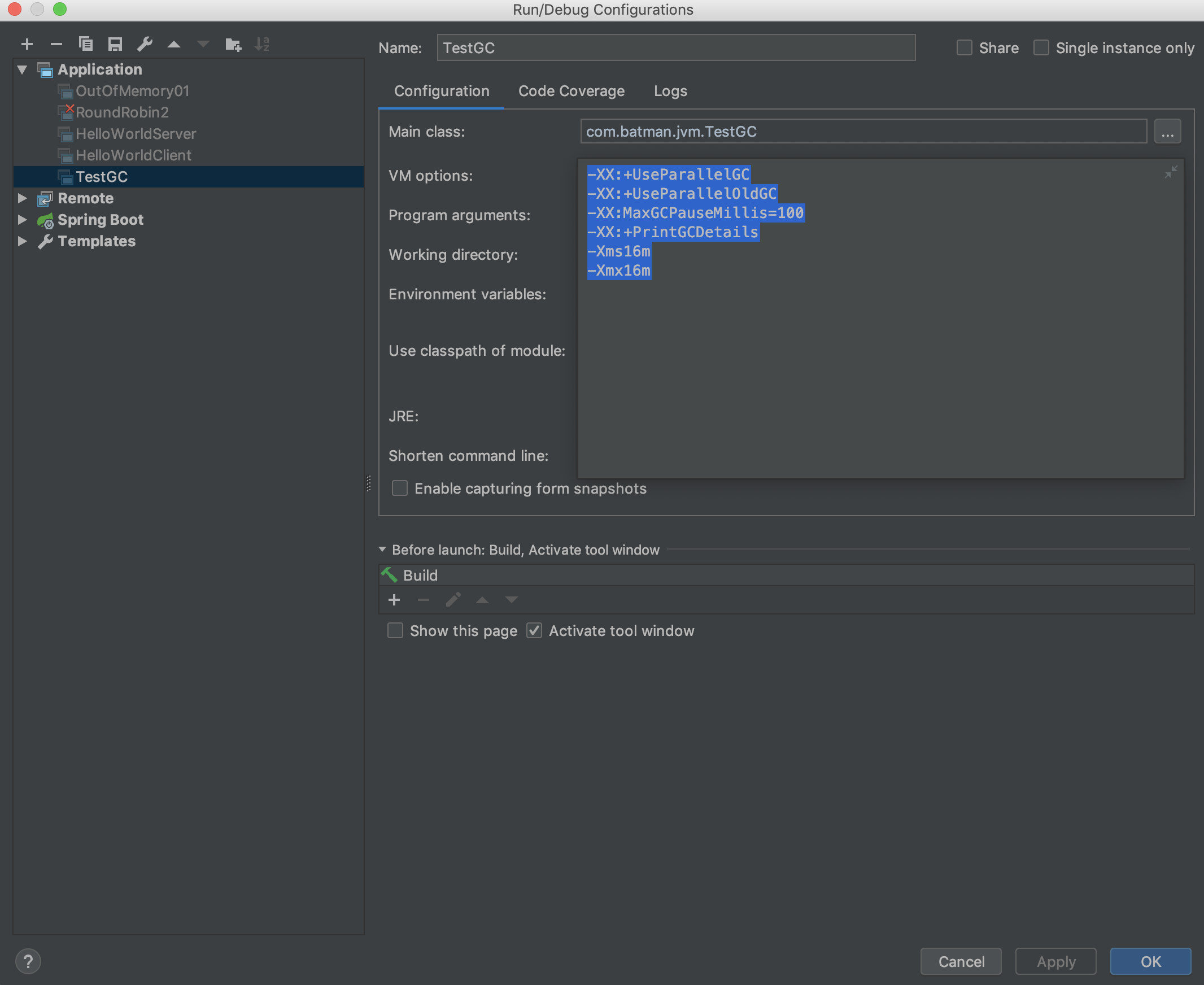Expand the Templates tree node

click(x=22, y=241)
